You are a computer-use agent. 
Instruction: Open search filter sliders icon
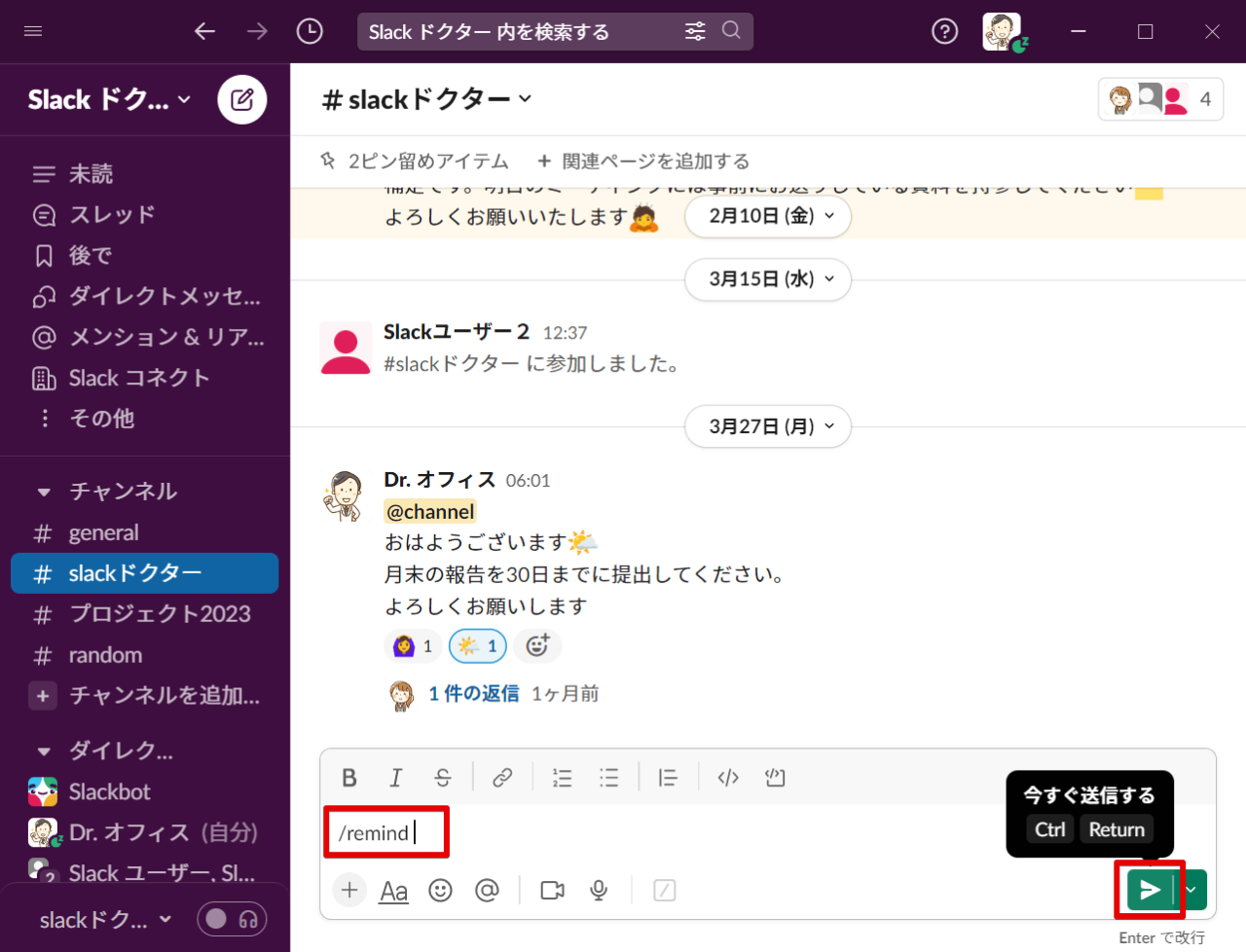[695, 31]
